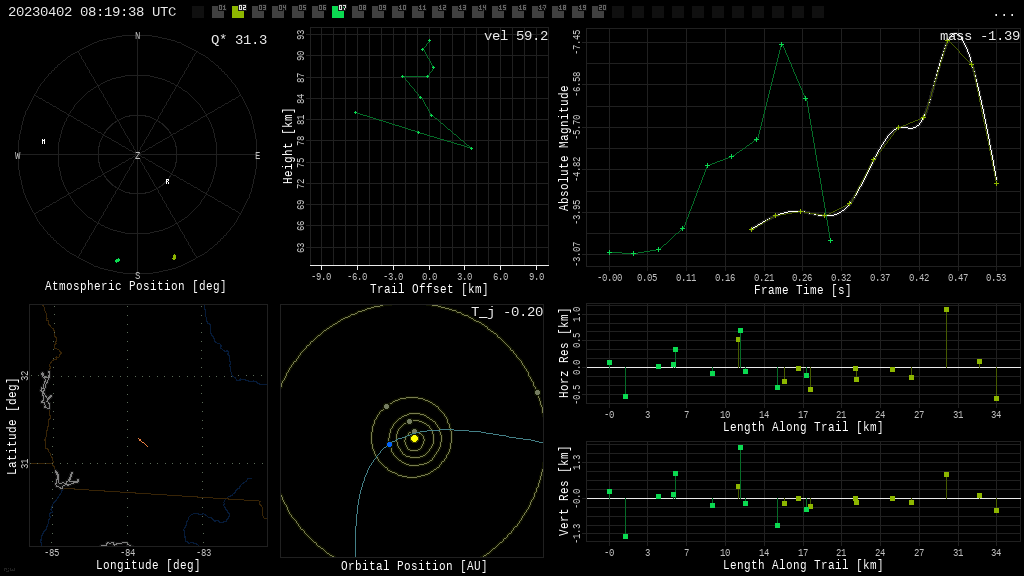Image resolution: width=1024 pixels, height=576 pixels.
Task: Open the three-dots overflow menu
Action: 1003,13
